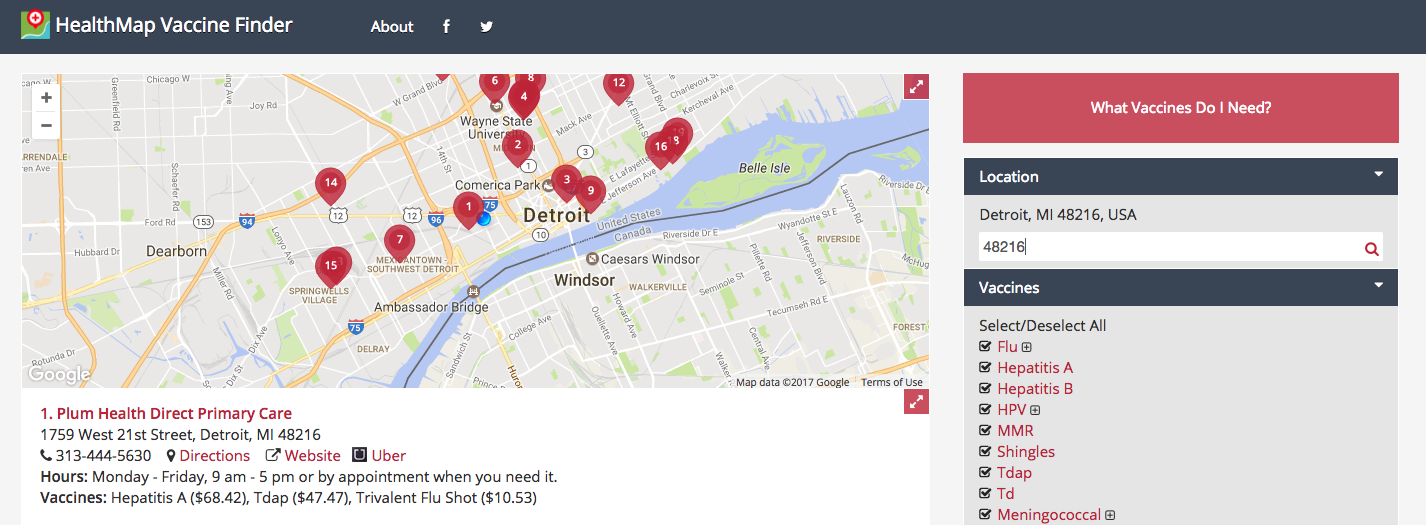
Task: Uncheck the Tdap filter checkbox
Action: [986, 473]
